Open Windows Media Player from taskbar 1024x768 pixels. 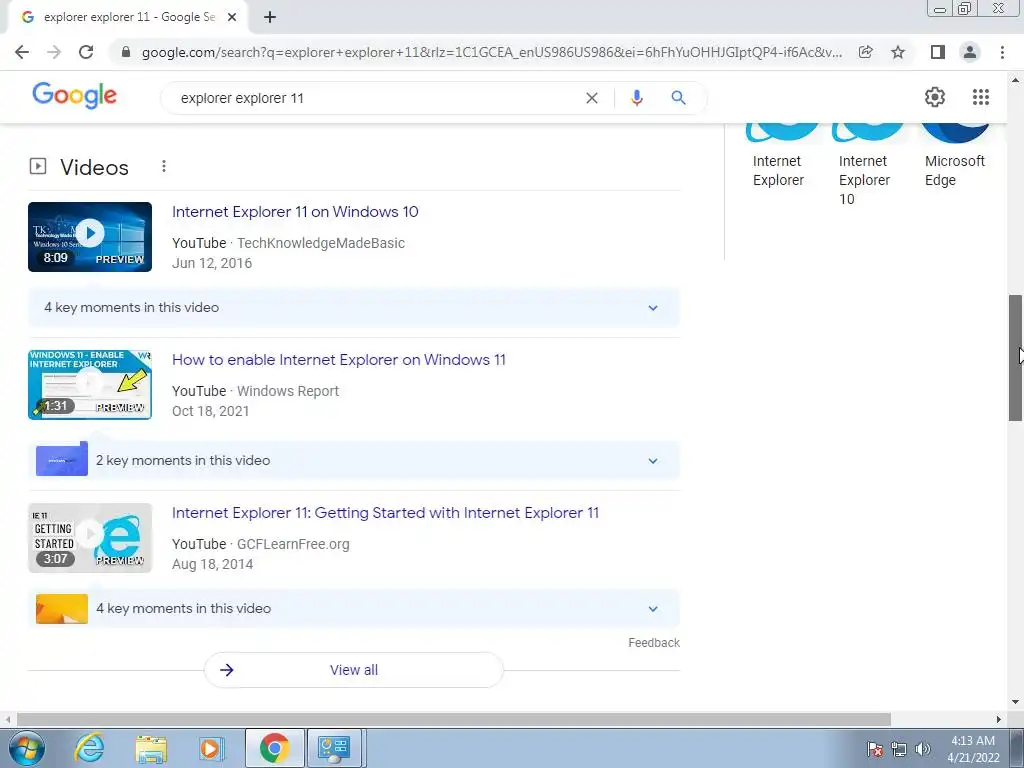click(x=211, y=748)
